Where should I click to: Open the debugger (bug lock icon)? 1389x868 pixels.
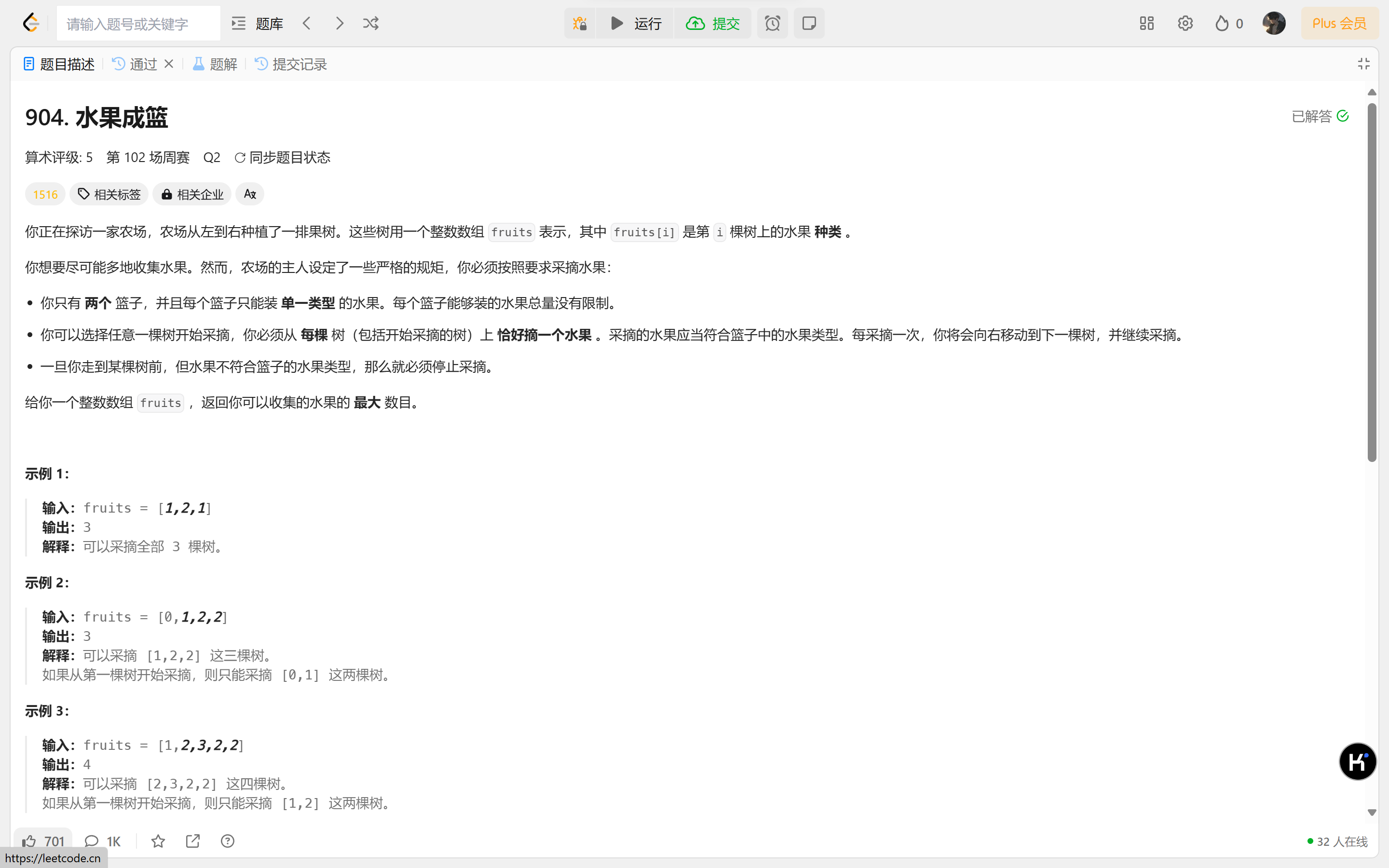(x=579, y=23)
